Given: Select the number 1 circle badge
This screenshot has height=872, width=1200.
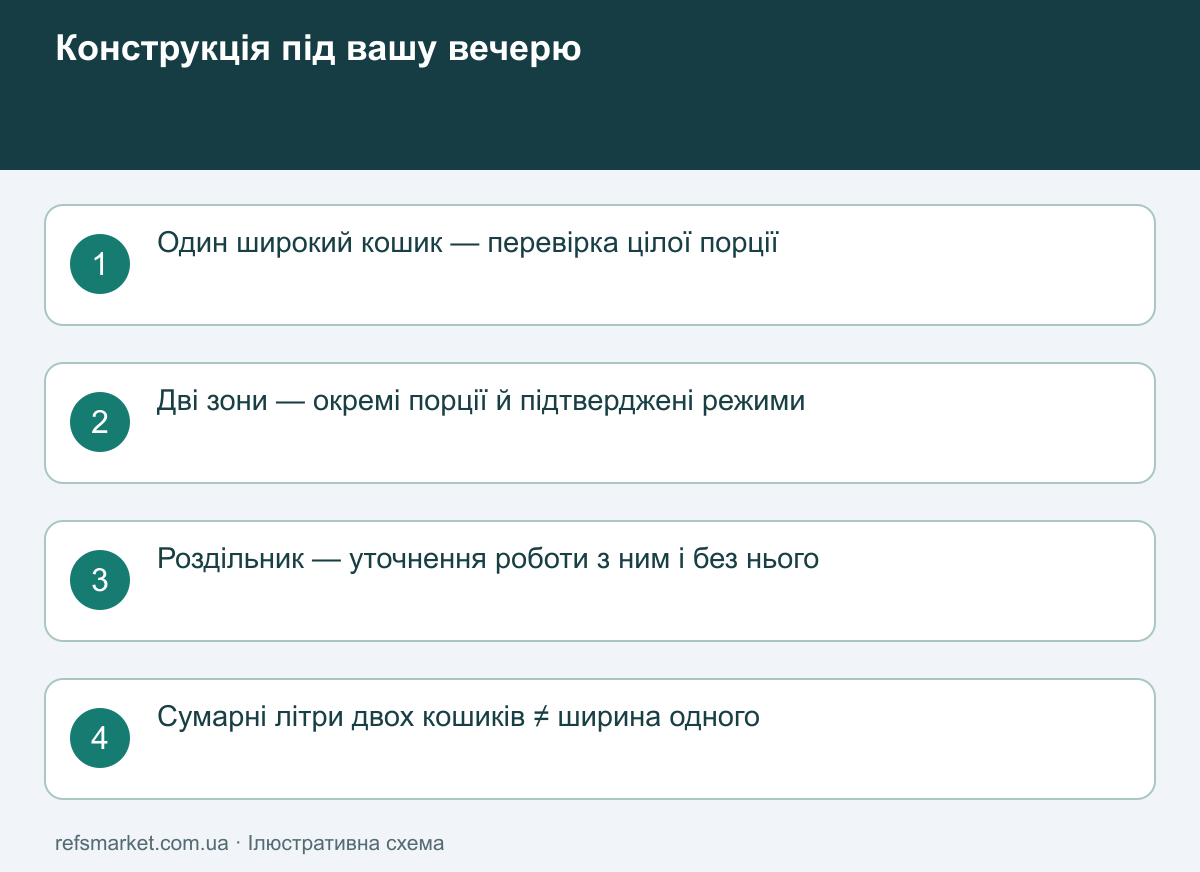Looking at the screenshot, I should pos(100,264).
